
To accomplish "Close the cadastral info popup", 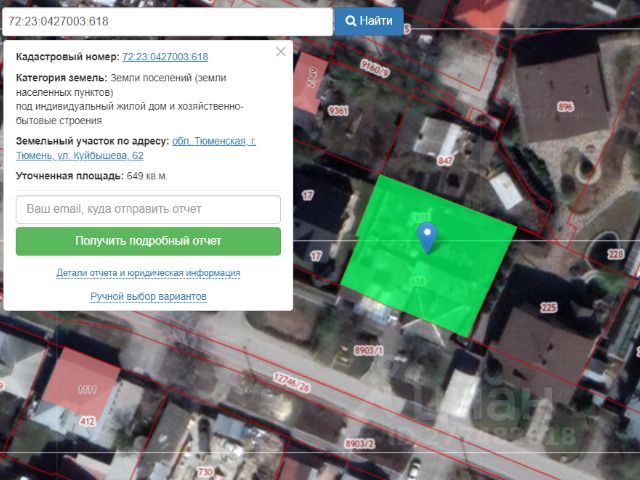I will [x=280, y=51].
